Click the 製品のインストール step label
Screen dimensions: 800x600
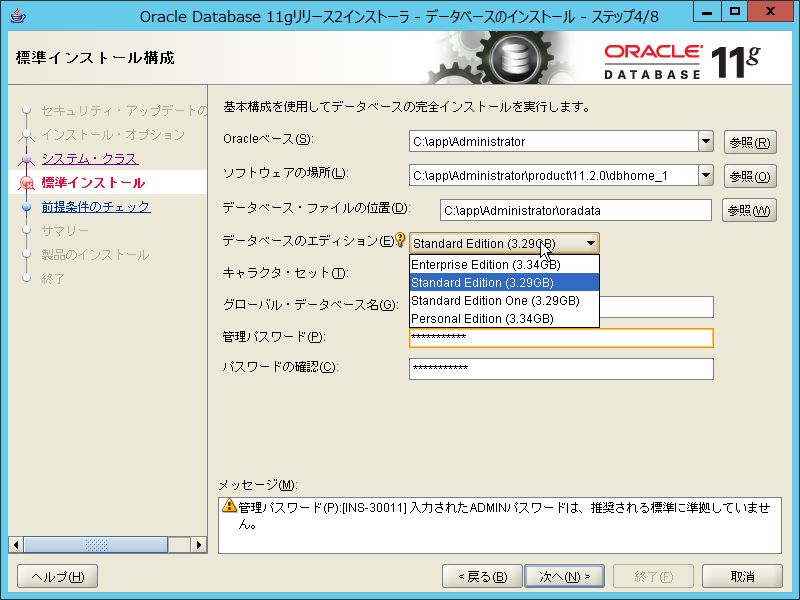(x=95, y=255)
